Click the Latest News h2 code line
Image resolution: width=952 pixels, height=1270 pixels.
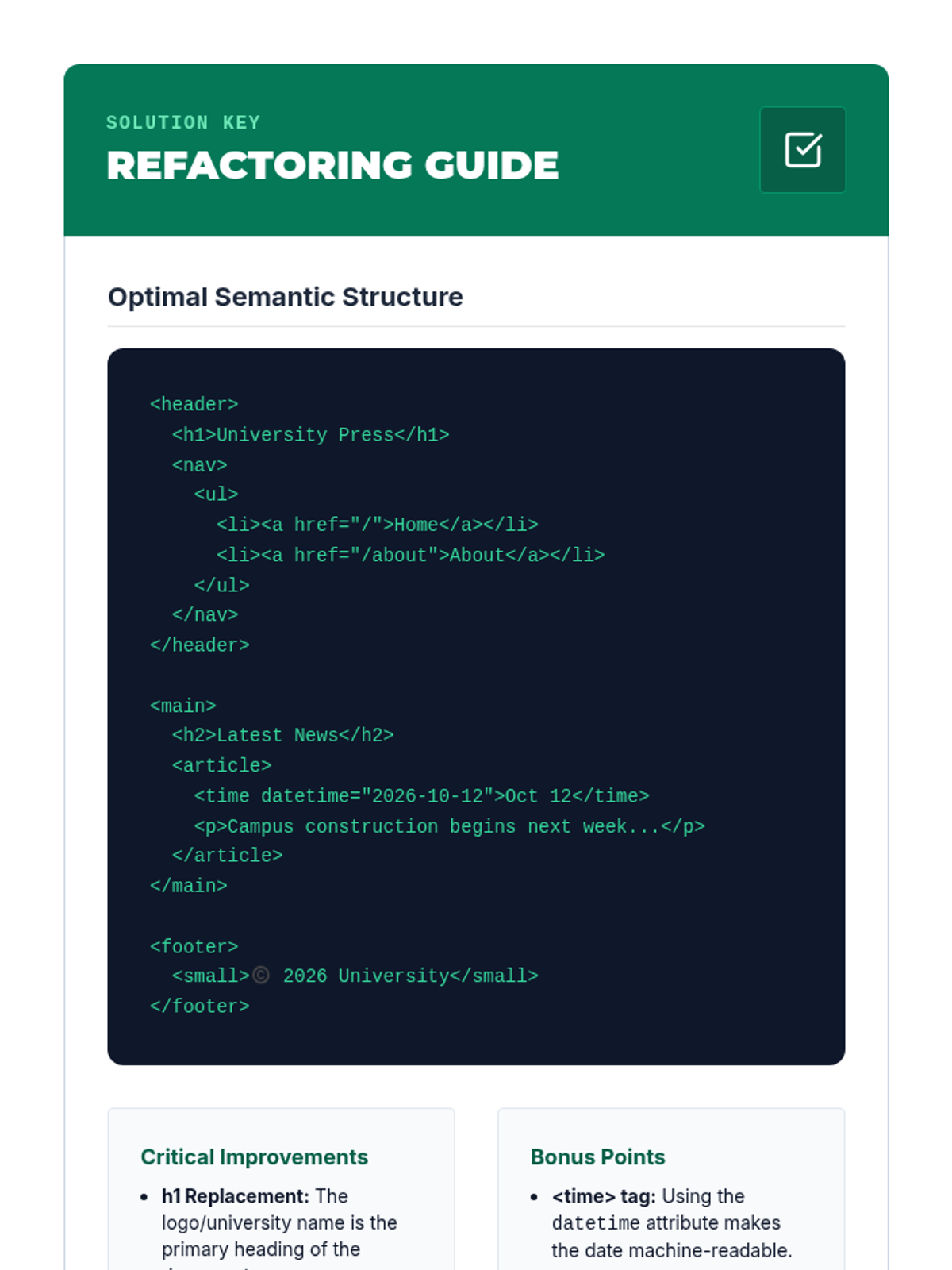pos(282,736)
